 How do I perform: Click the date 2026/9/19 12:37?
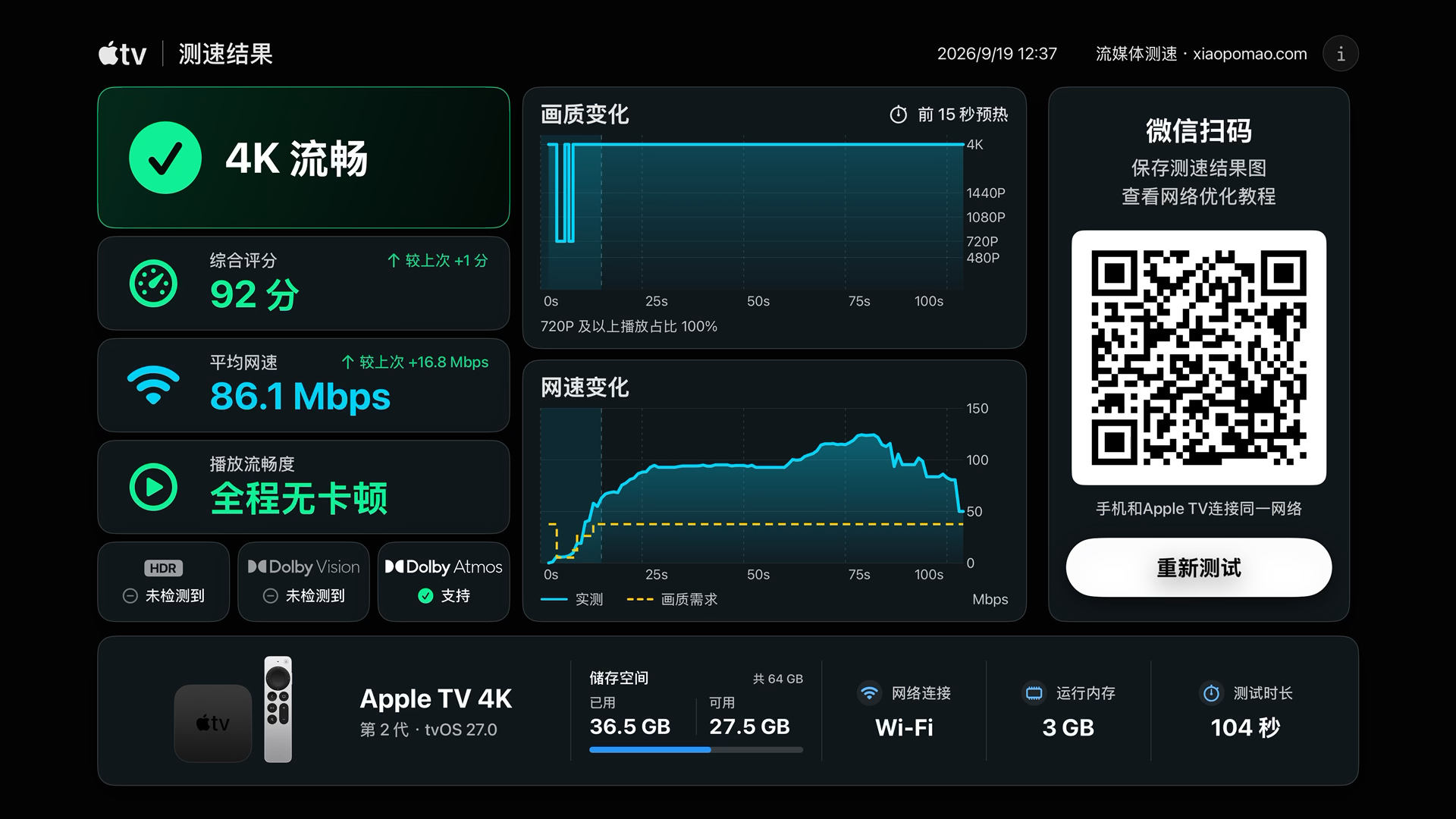point(996,54)
